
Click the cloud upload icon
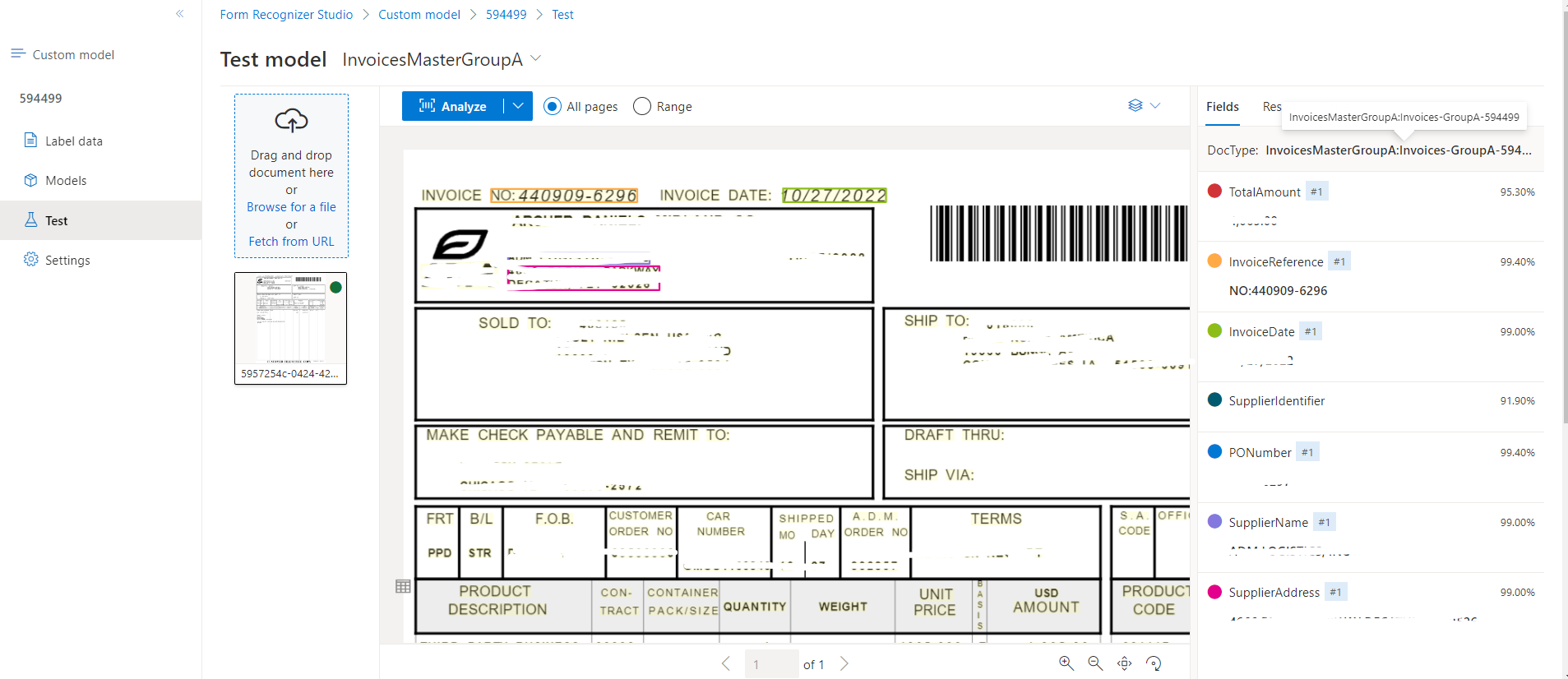(x=291, y=121)
